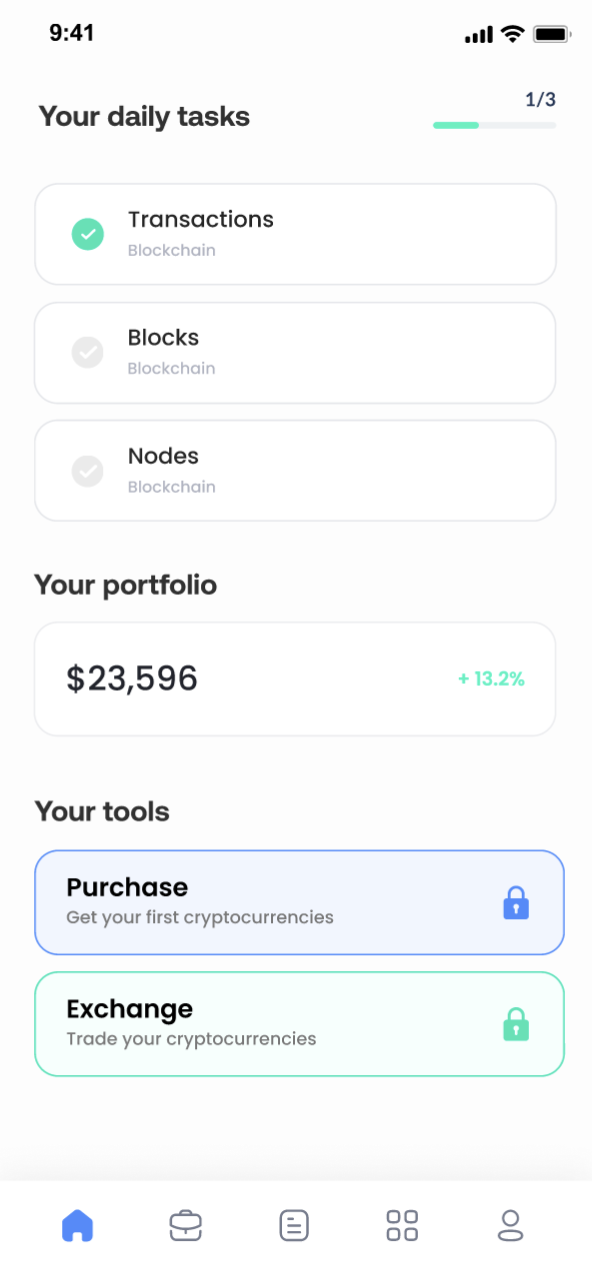
Task: Select the apps grid icon
Action: tap(402, 1224)
